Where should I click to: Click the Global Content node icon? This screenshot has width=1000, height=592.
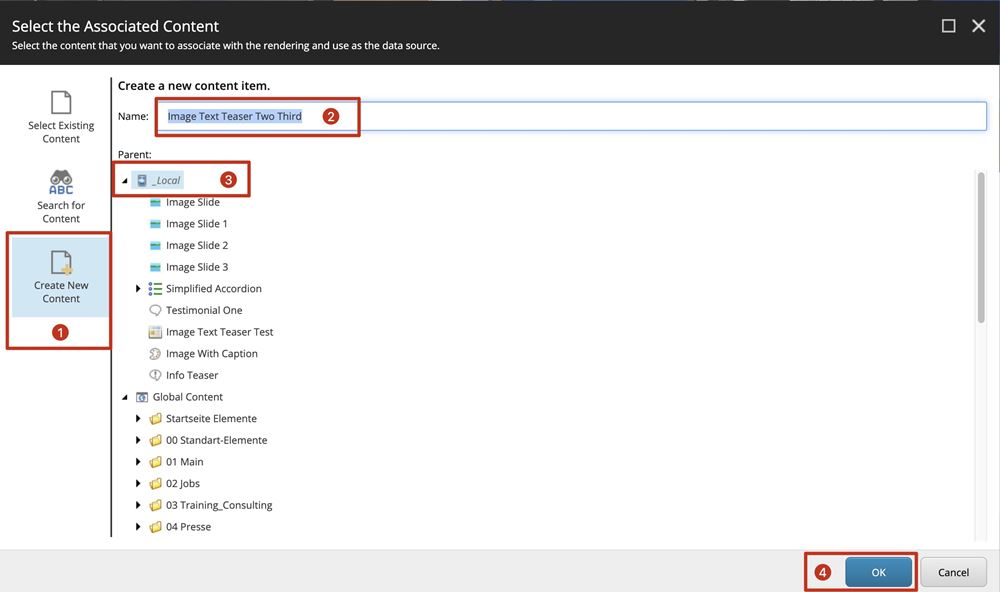[142, 397]
